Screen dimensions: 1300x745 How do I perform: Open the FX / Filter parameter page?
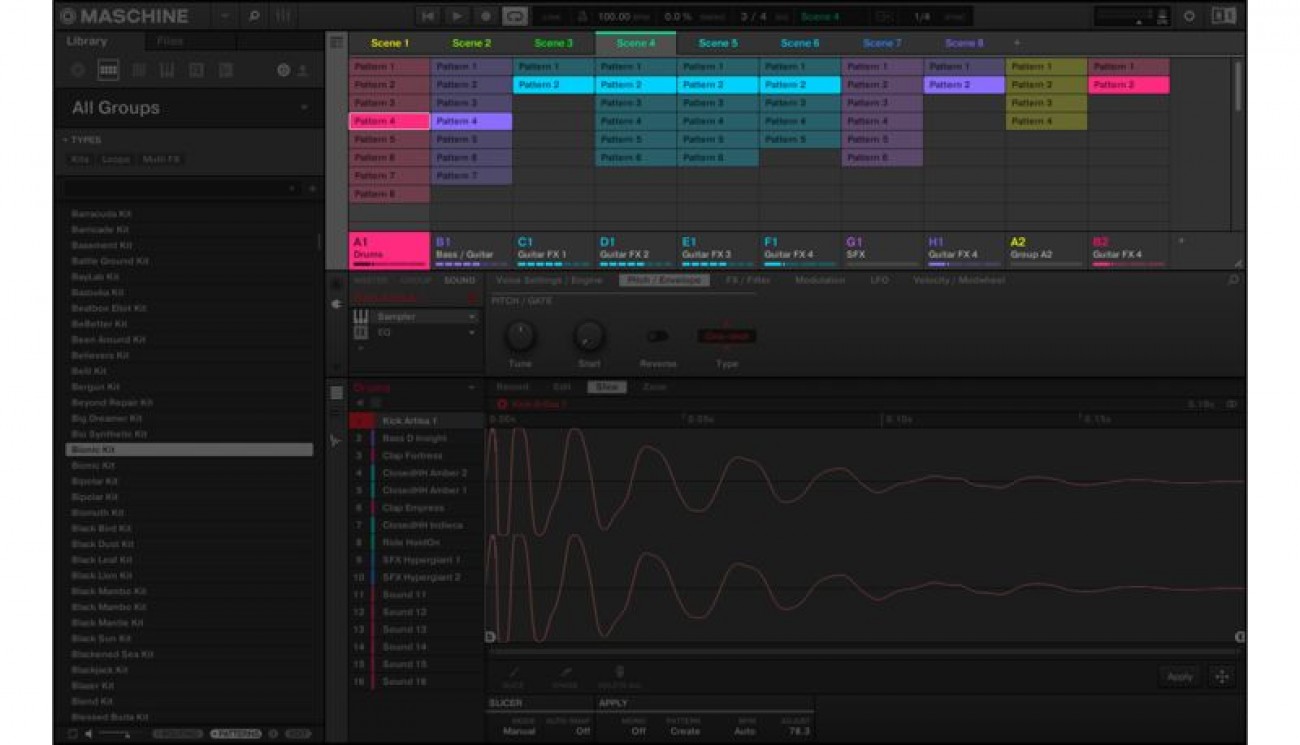click(748, 281)
